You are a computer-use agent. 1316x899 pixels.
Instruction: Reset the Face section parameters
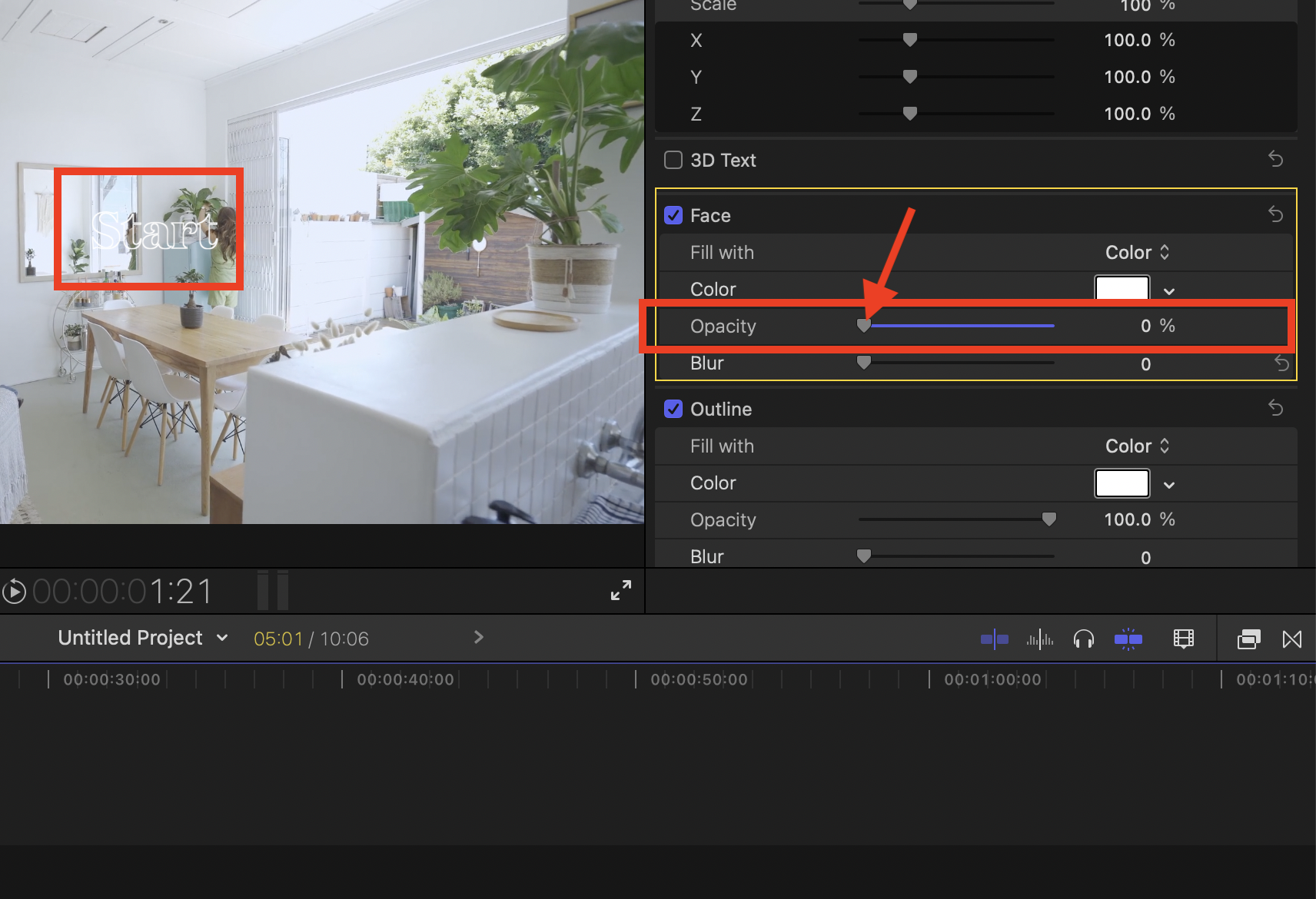point(1276,214)
